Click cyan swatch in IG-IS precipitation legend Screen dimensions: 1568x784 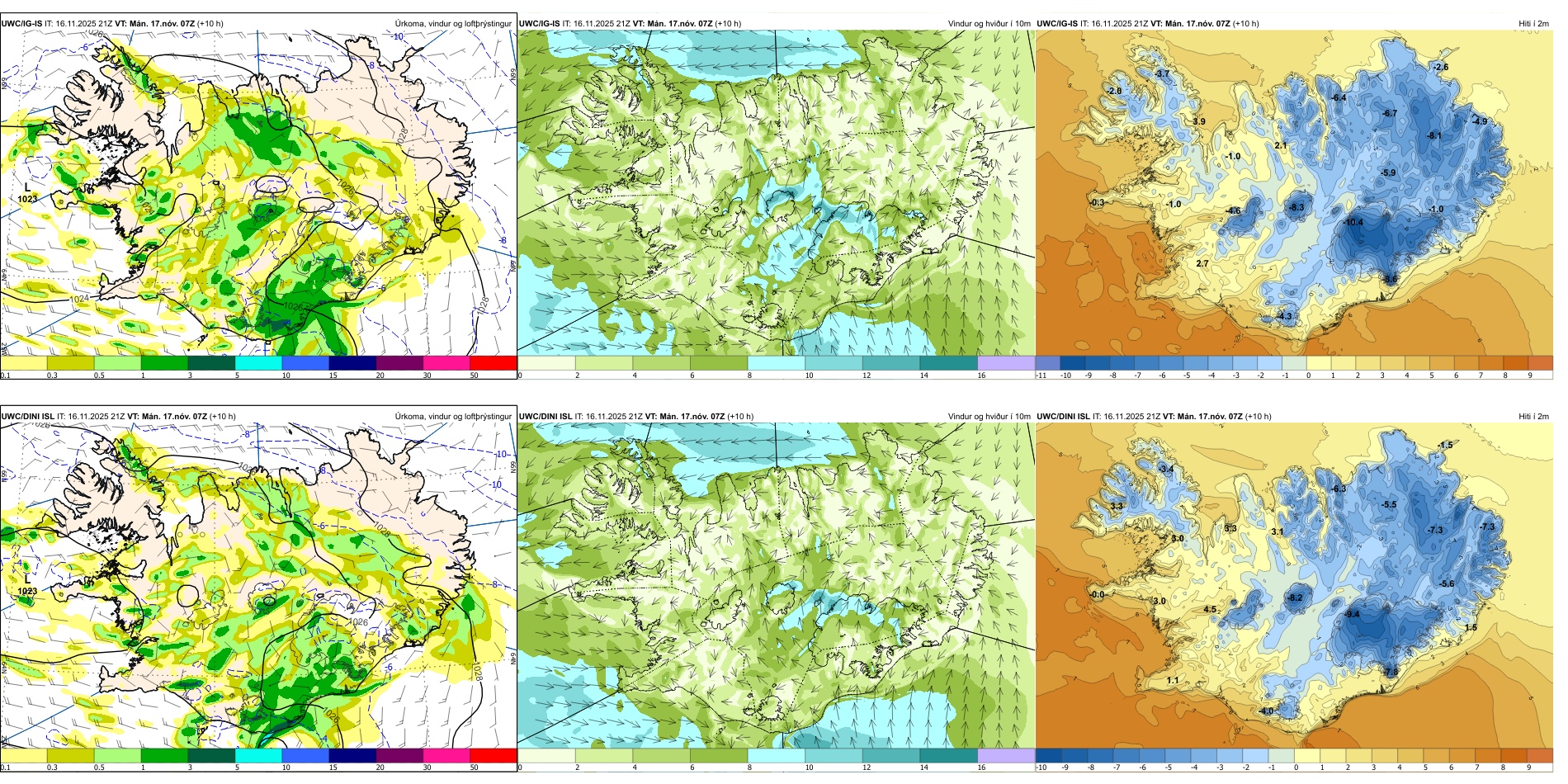[x=258, y=363]
